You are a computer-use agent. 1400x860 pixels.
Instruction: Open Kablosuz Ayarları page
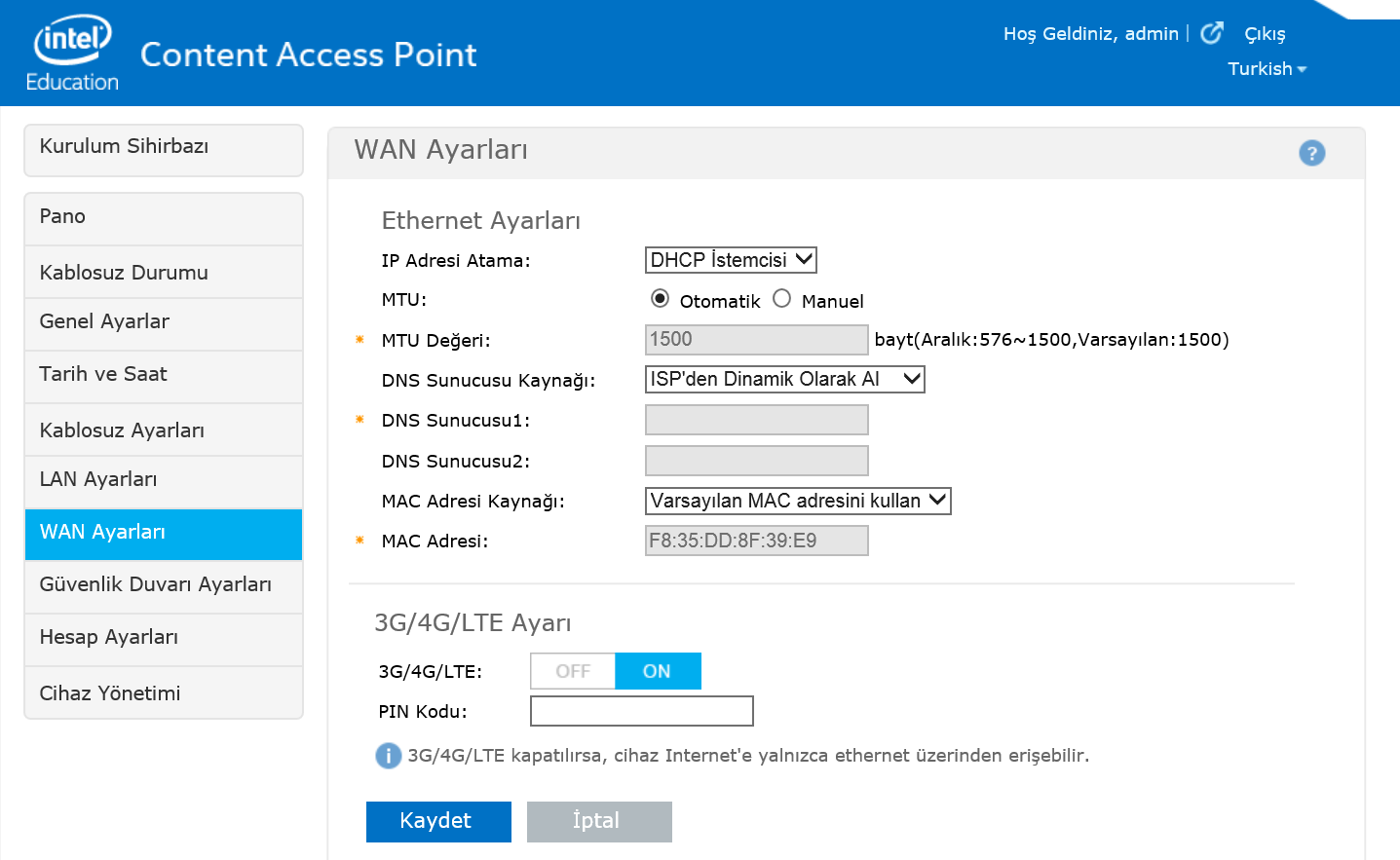[x=164, y=430]
